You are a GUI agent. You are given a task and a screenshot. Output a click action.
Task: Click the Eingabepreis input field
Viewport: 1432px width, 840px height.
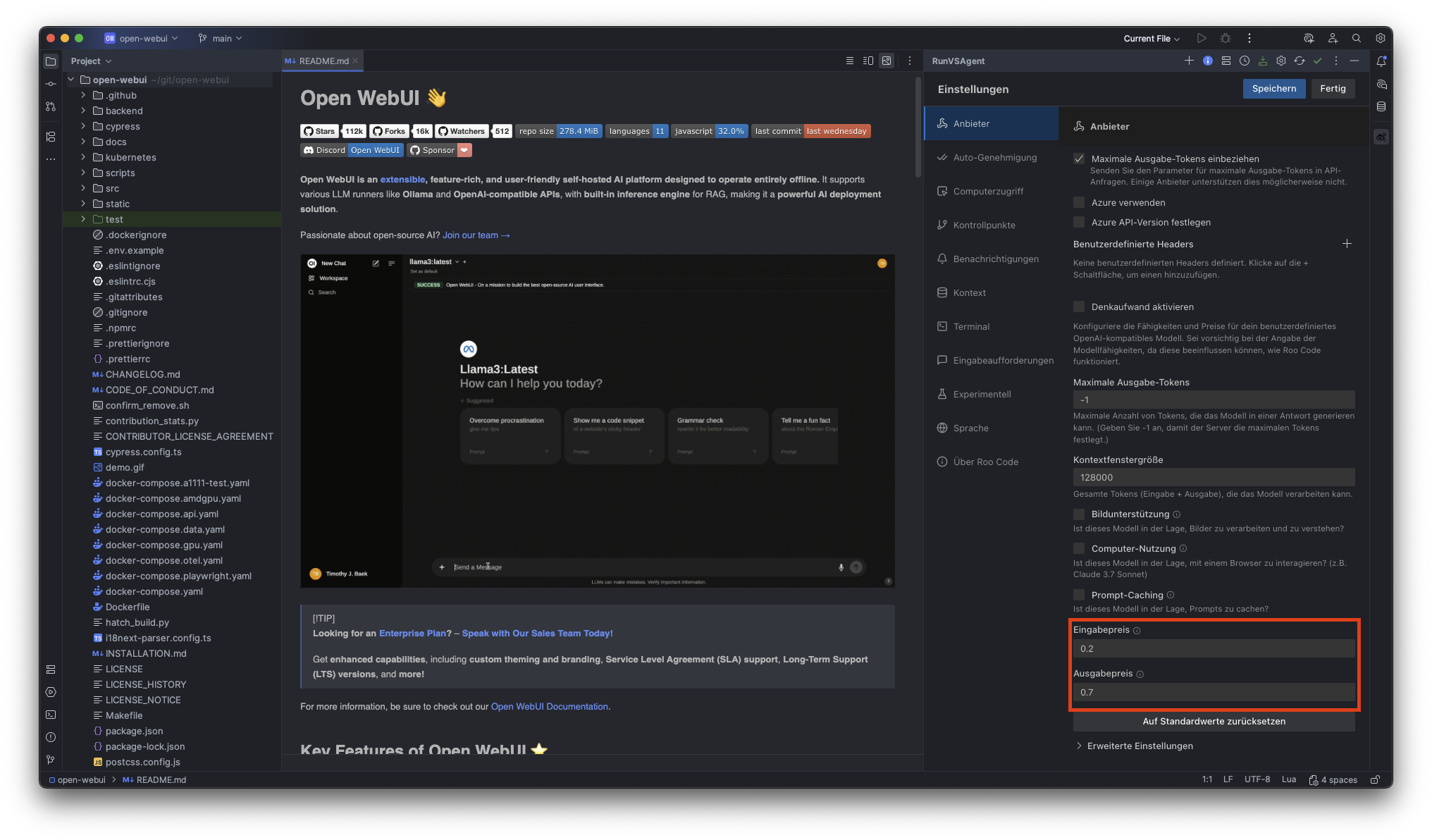[1214, 648]
